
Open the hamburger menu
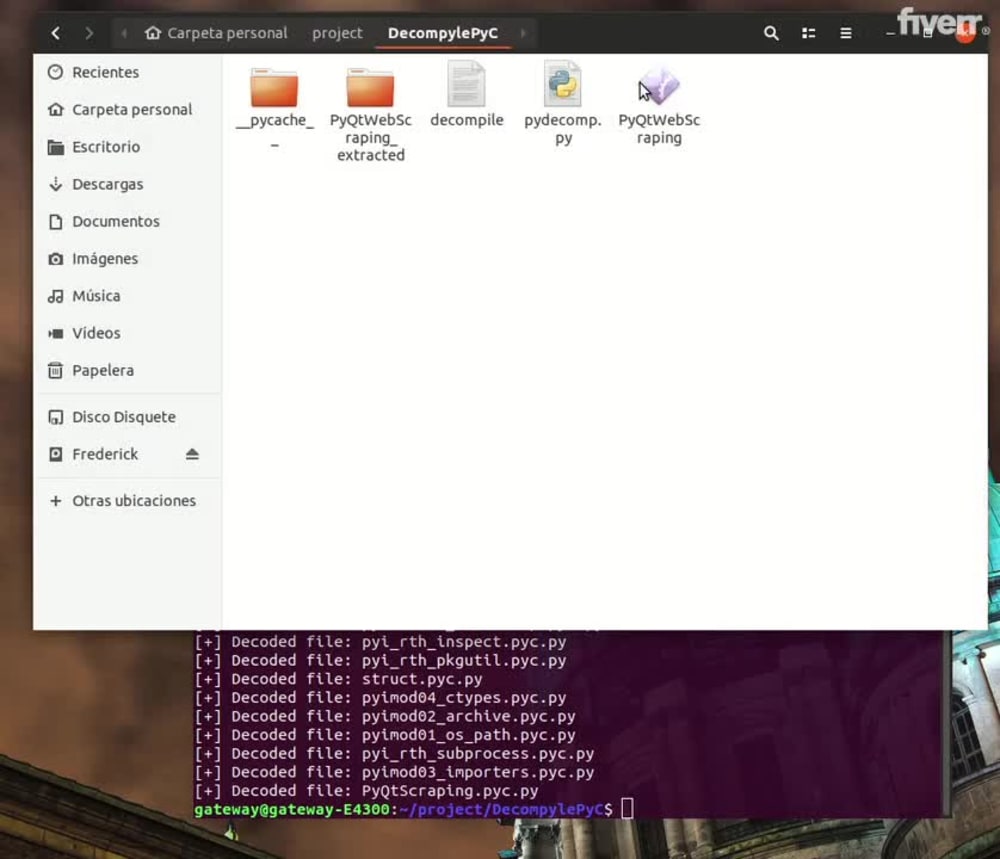[x=845, y=33]
